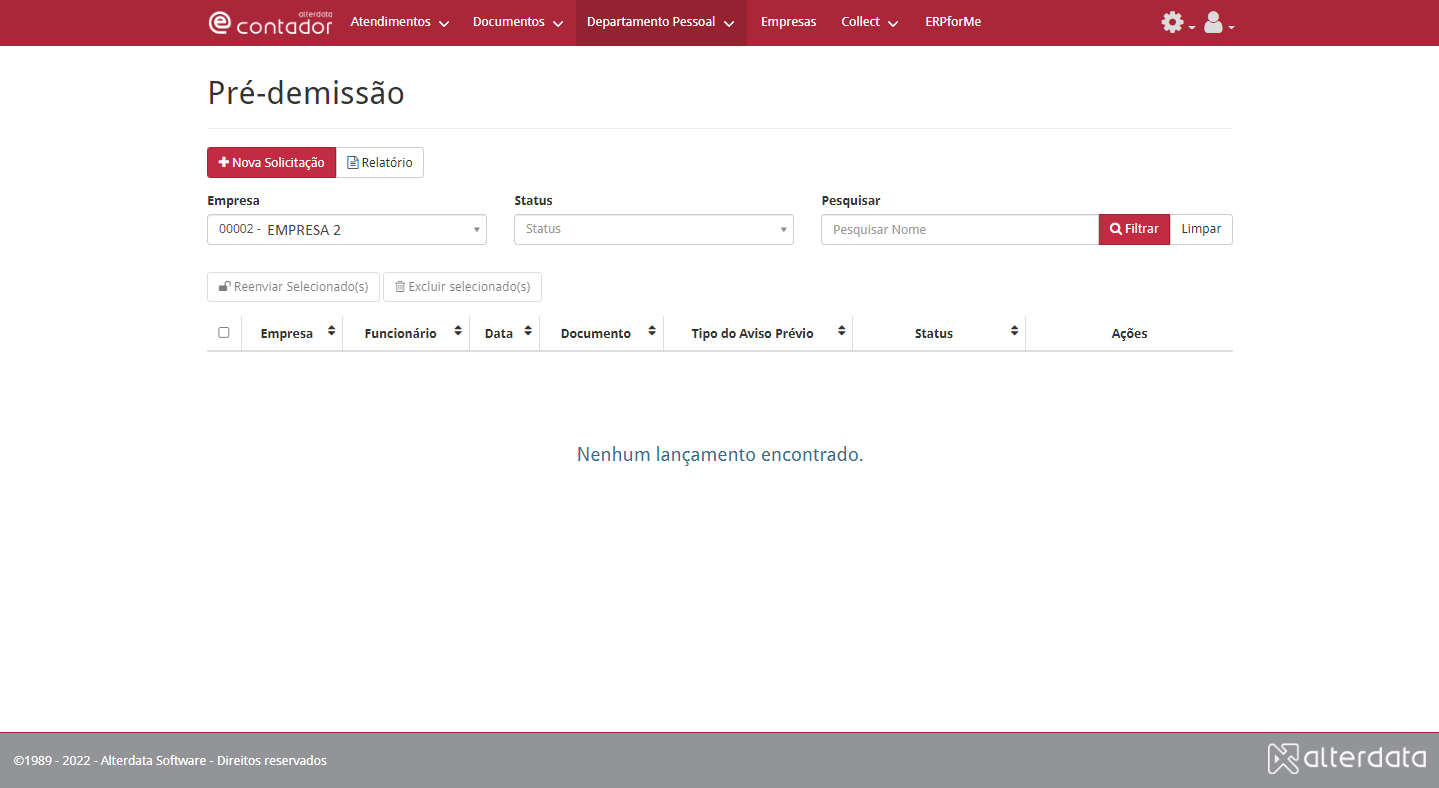Click the plus icon on Nova Solicitação

click(225, 161)
